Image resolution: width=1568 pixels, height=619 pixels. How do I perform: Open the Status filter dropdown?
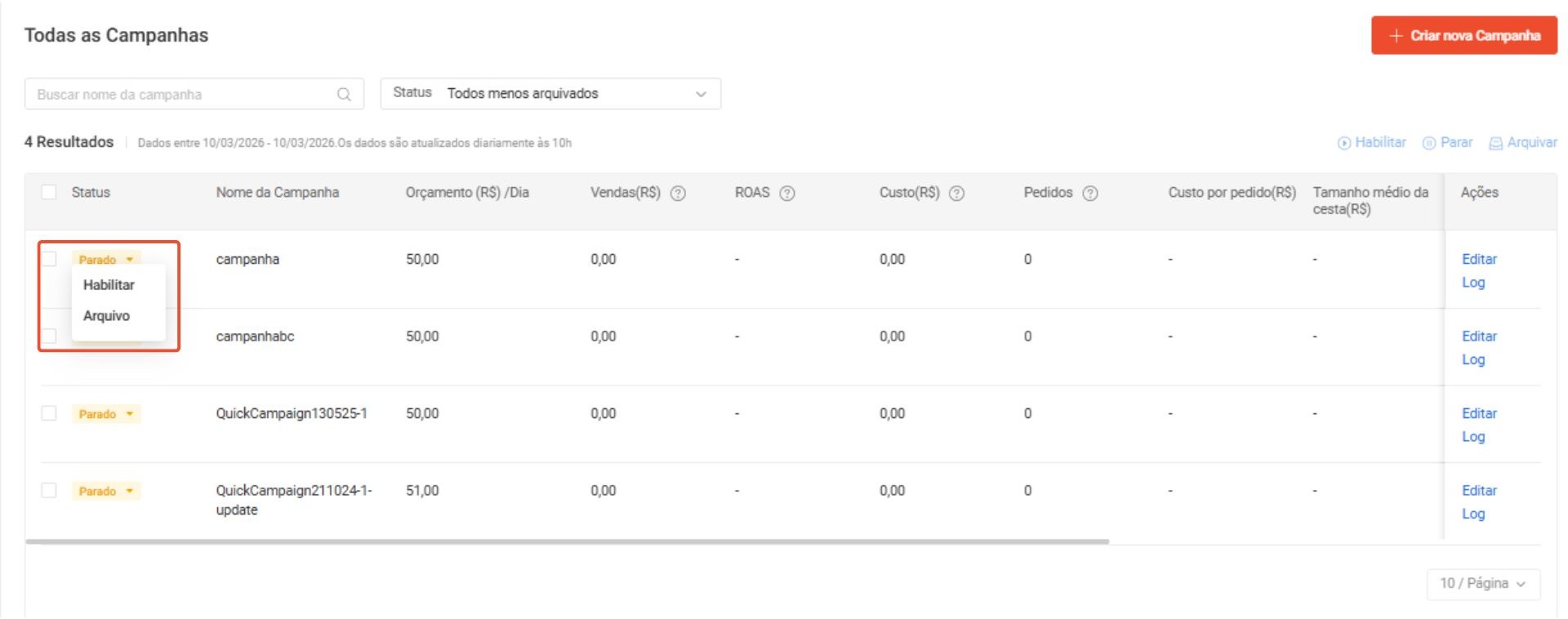pyautogui.click(x=550, y=94)
